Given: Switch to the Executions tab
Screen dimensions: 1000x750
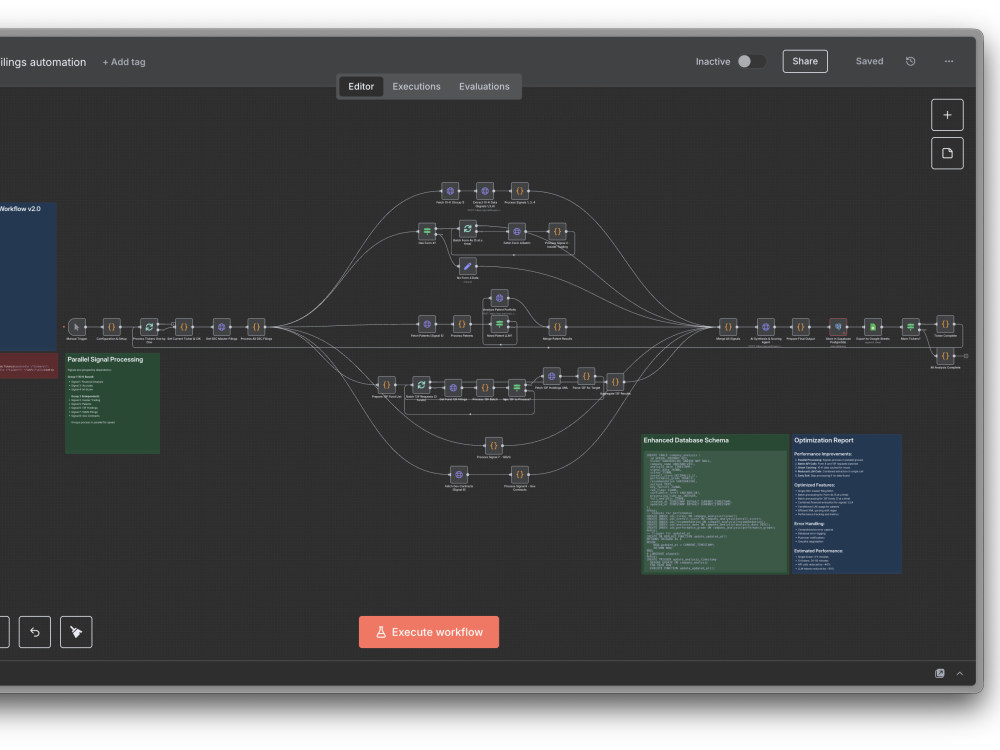Looking at the screenshot, I should click(x=416, y=86).
